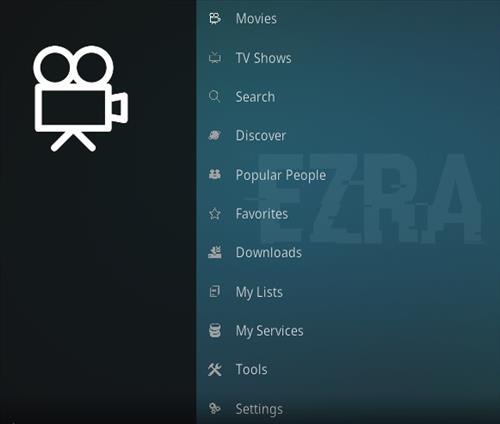500x424 pixels.
Task: Select the TV Shows menu label
Action: point(263,58)
